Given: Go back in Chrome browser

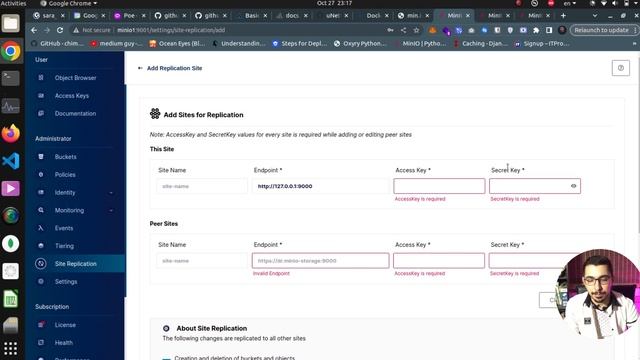Looking at the screenshot, I should click(x=34, y=30).
